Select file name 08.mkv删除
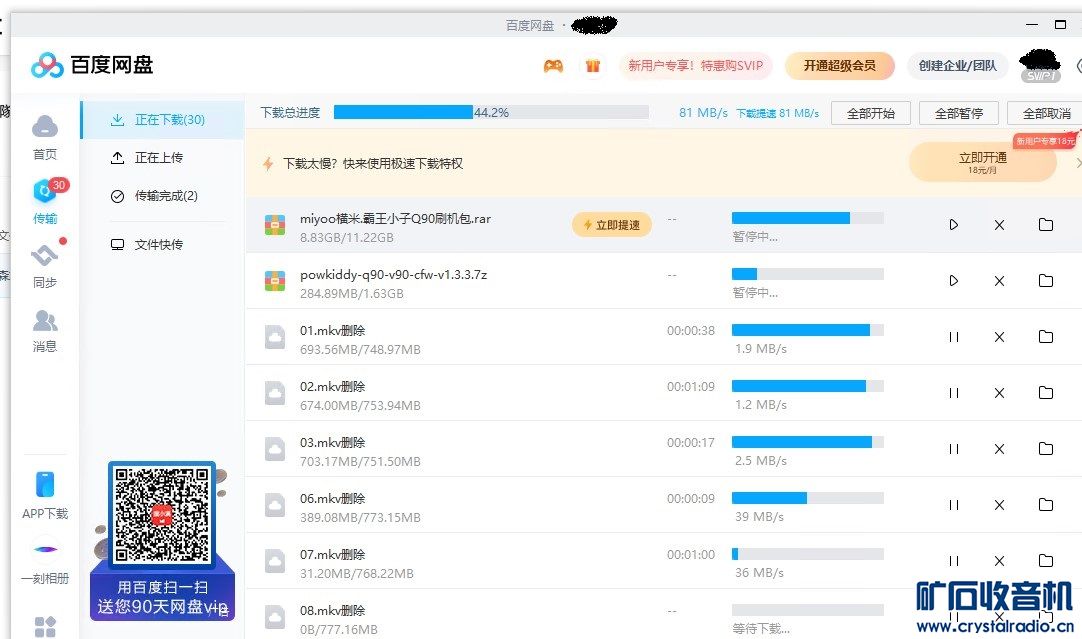Viewport: 1082px width, 639px height. pos(333,611)
